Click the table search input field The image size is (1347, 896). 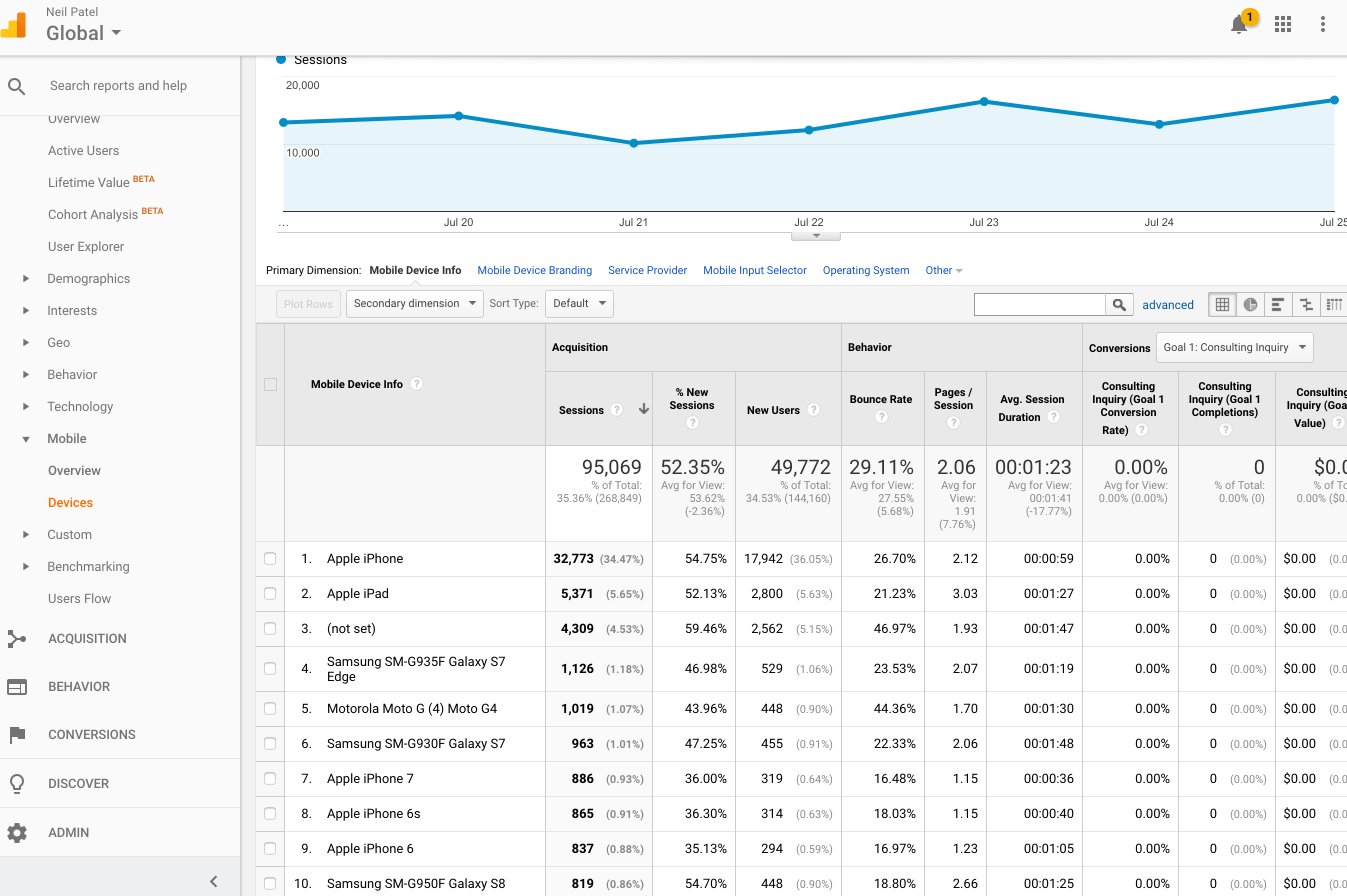point(1040,304)
